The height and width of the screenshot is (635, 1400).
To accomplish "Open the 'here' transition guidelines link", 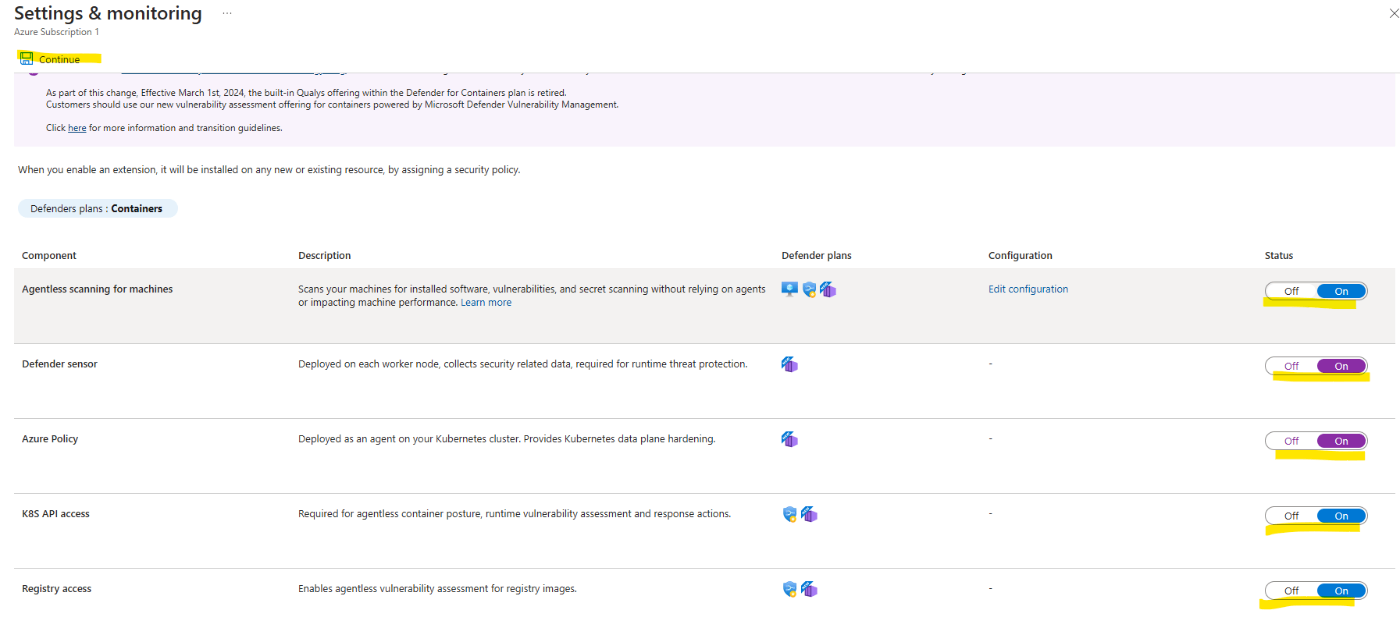I will coord(77,128).
